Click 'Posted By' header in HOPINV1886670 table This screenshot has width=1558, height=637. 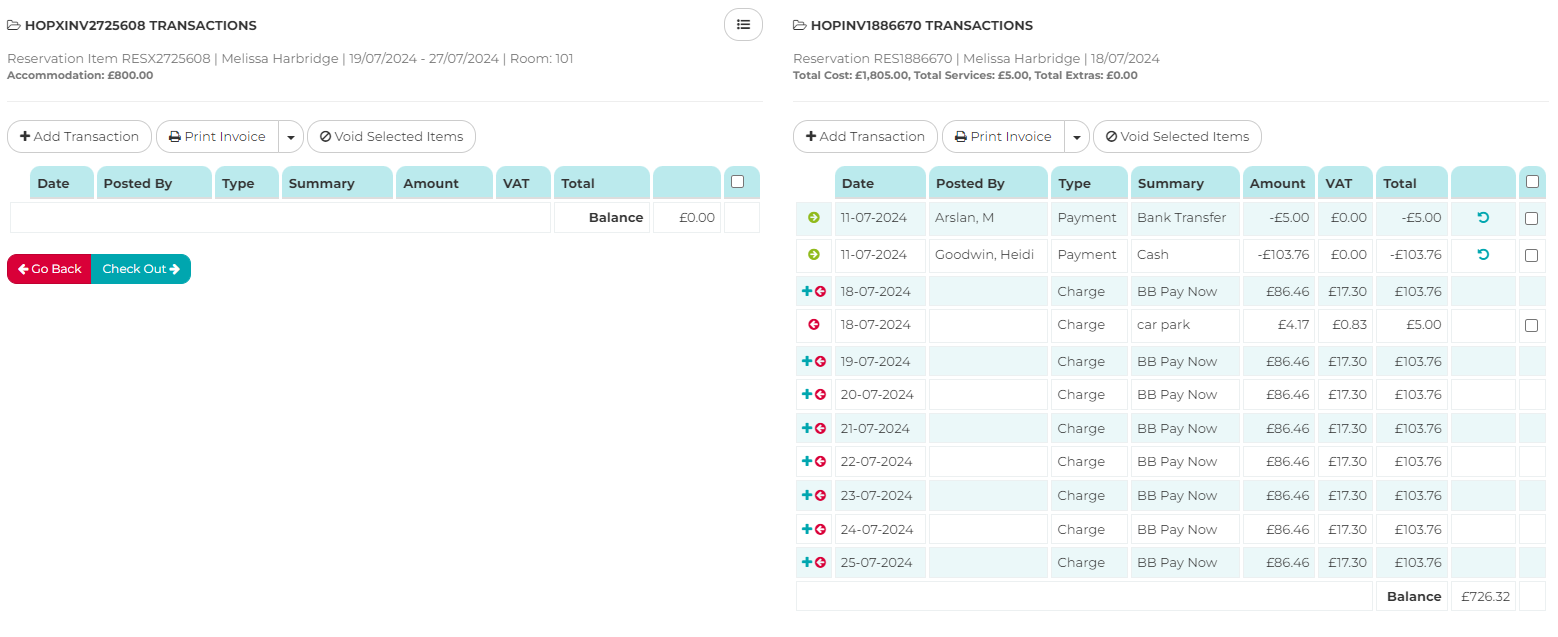(988, 183)
